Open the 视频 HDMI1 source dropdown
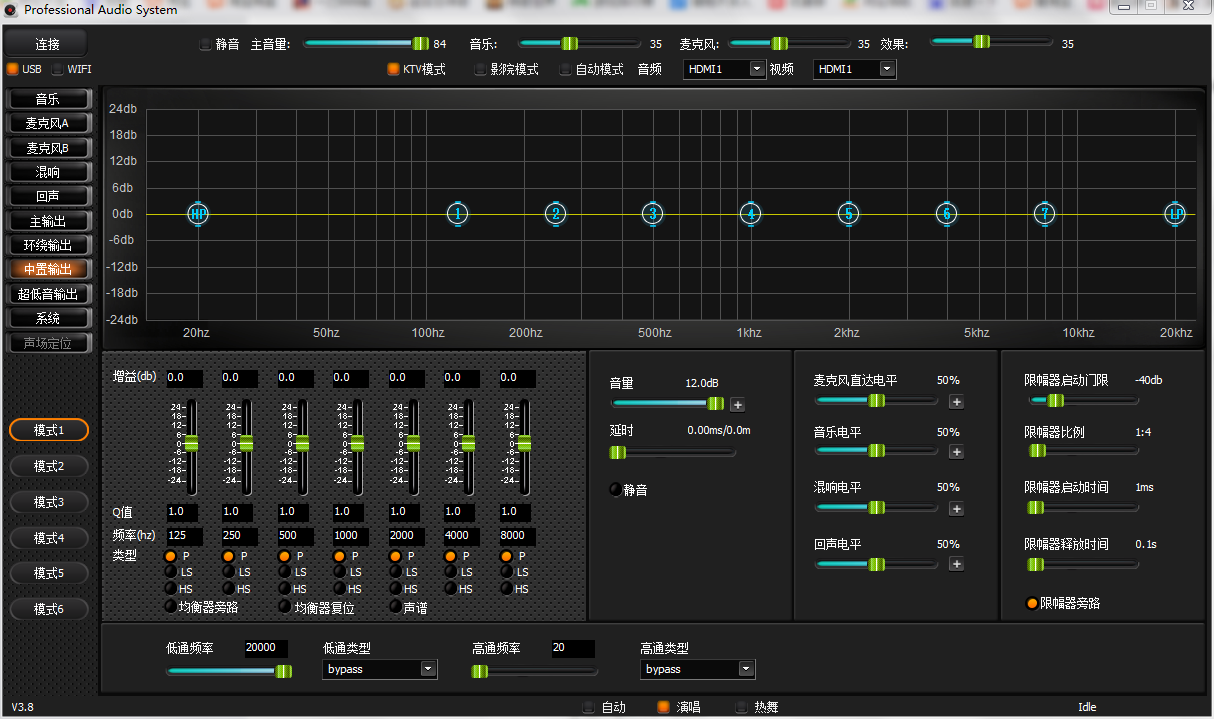The height and width of the screenshot is (719, 1214). click(855, 69)
